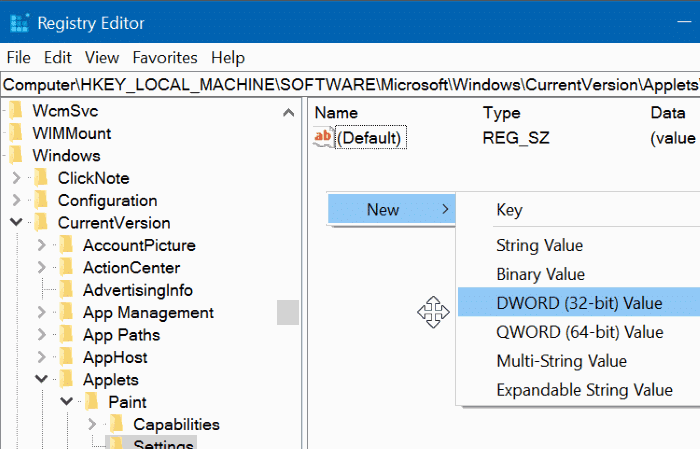Select the Settings key under Paint

point(163,444)
